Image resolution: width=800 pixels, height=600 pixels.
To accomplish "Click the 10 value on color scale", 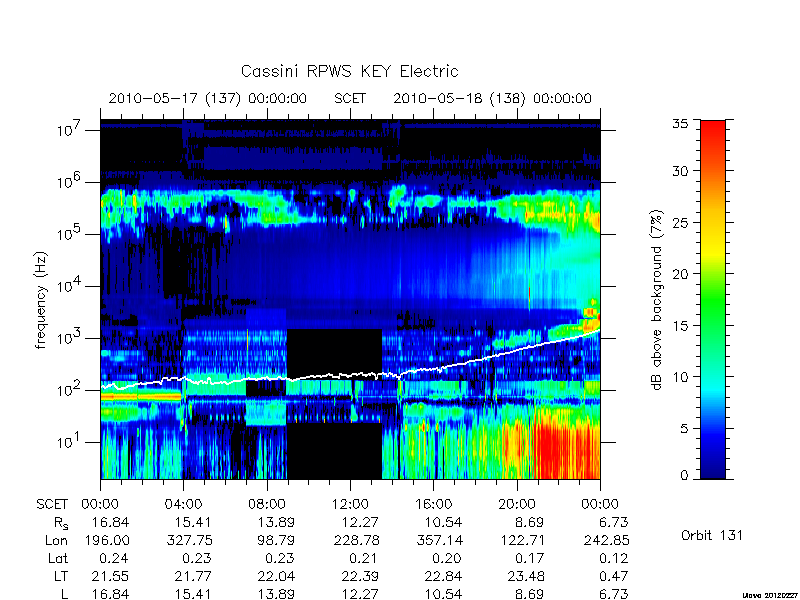I will [680, 377].
